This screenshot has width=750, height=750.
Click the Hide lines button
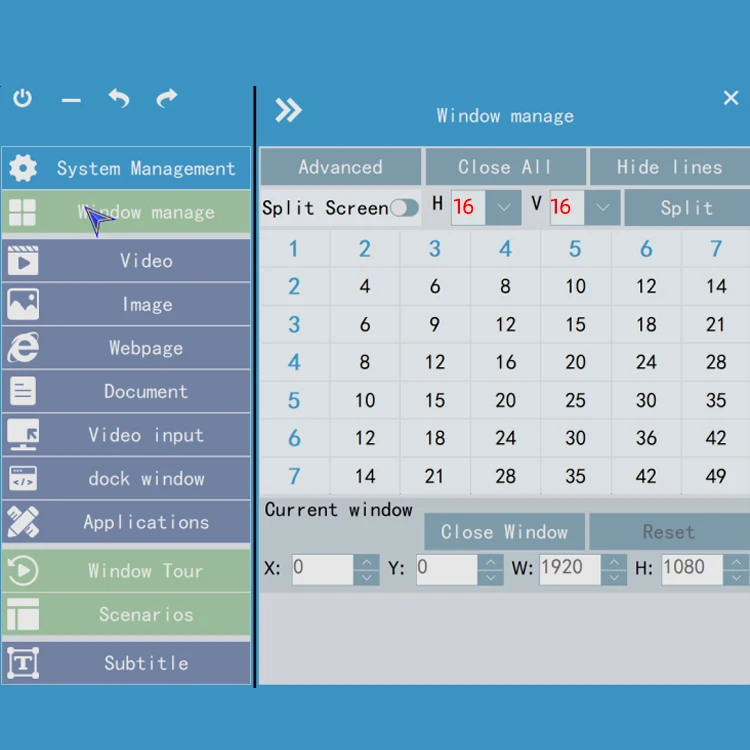670,167
